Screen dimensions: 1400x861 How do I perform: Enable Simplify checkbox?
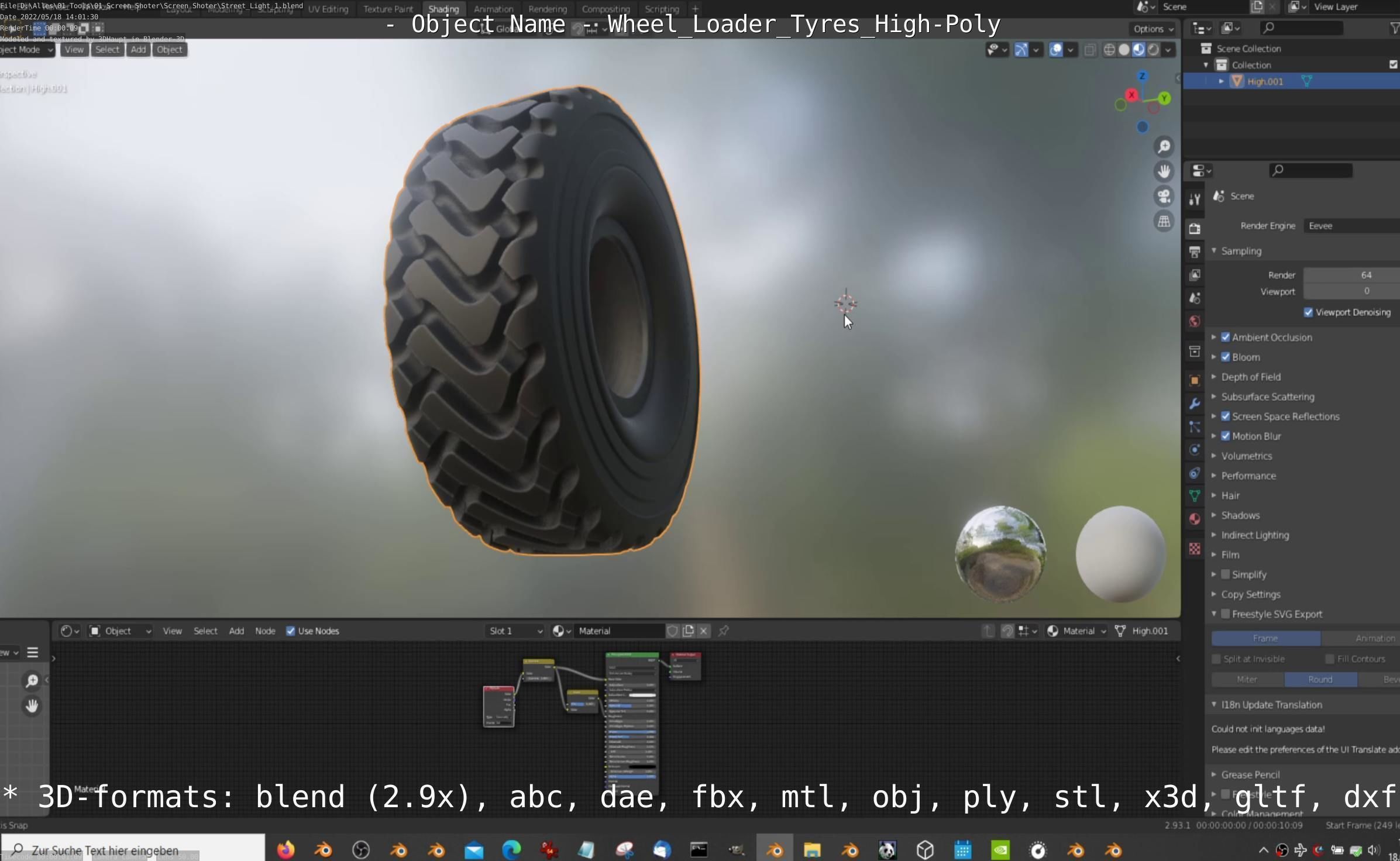coord(1225,574)
